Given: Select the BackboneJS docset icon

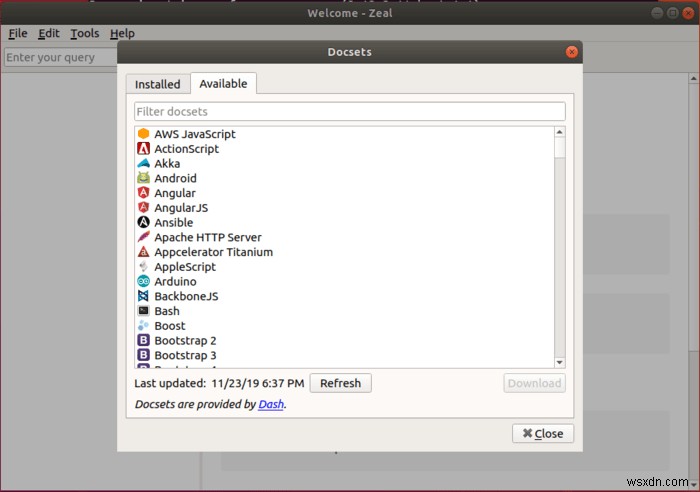Looking at the screenshot, I should (x=143, y=296).
